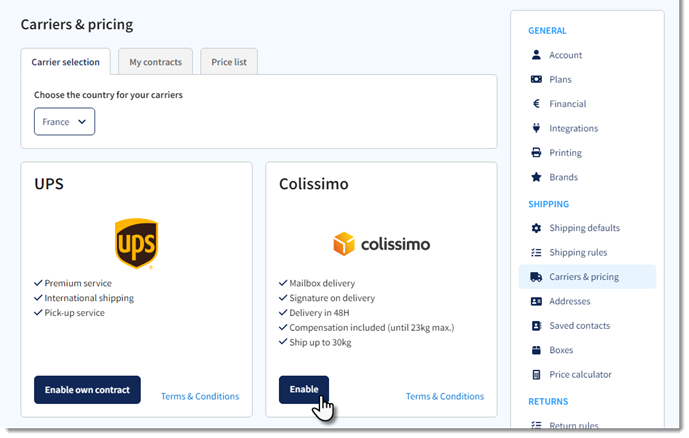The image size is (689, 438).
Task: Open Shipping defaults label
Action: (584, 228)
